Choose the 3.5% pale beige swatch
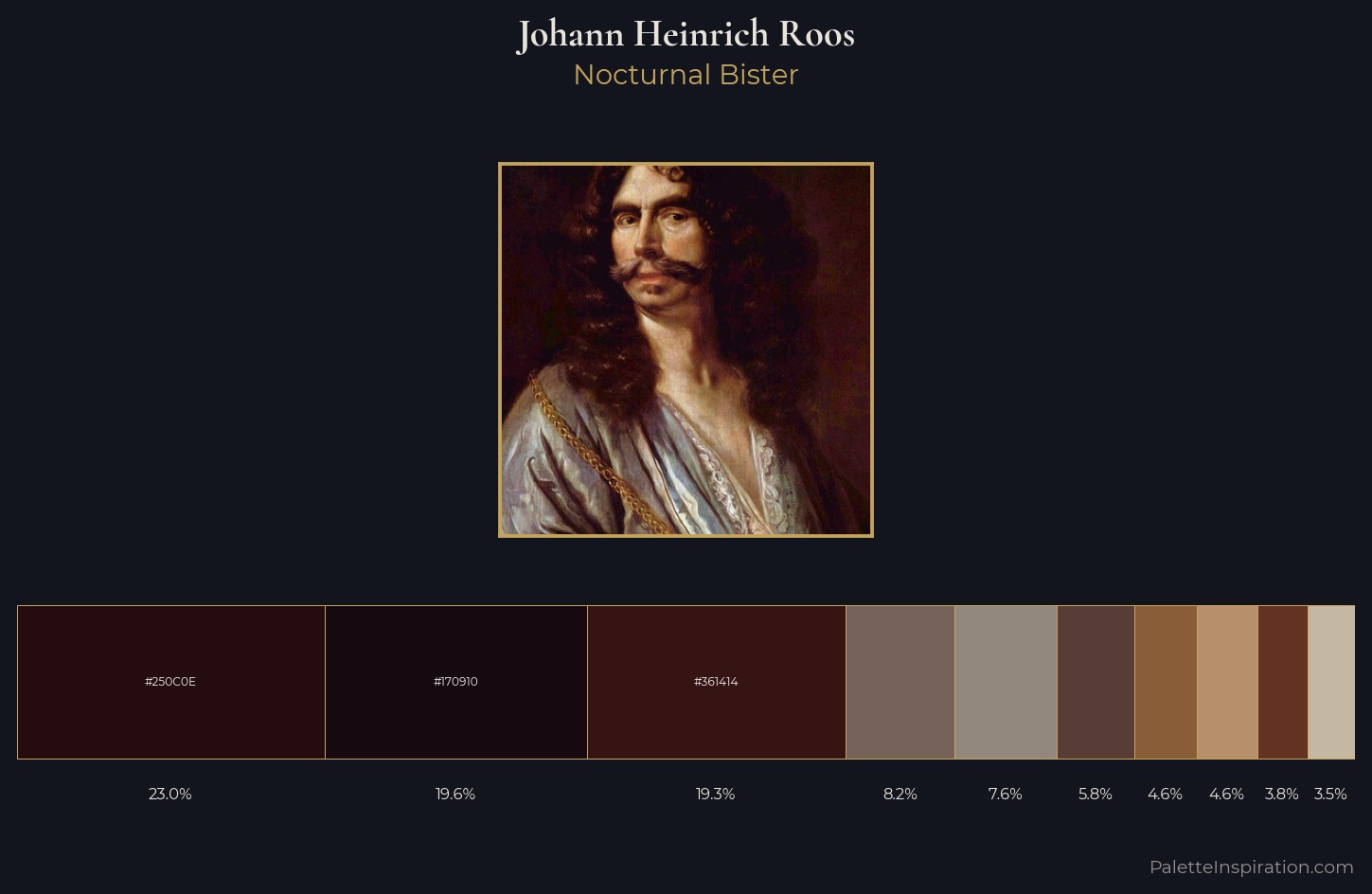This screenshot has width=1372, height=894. pyautogui.click(x=1331, y=682)
